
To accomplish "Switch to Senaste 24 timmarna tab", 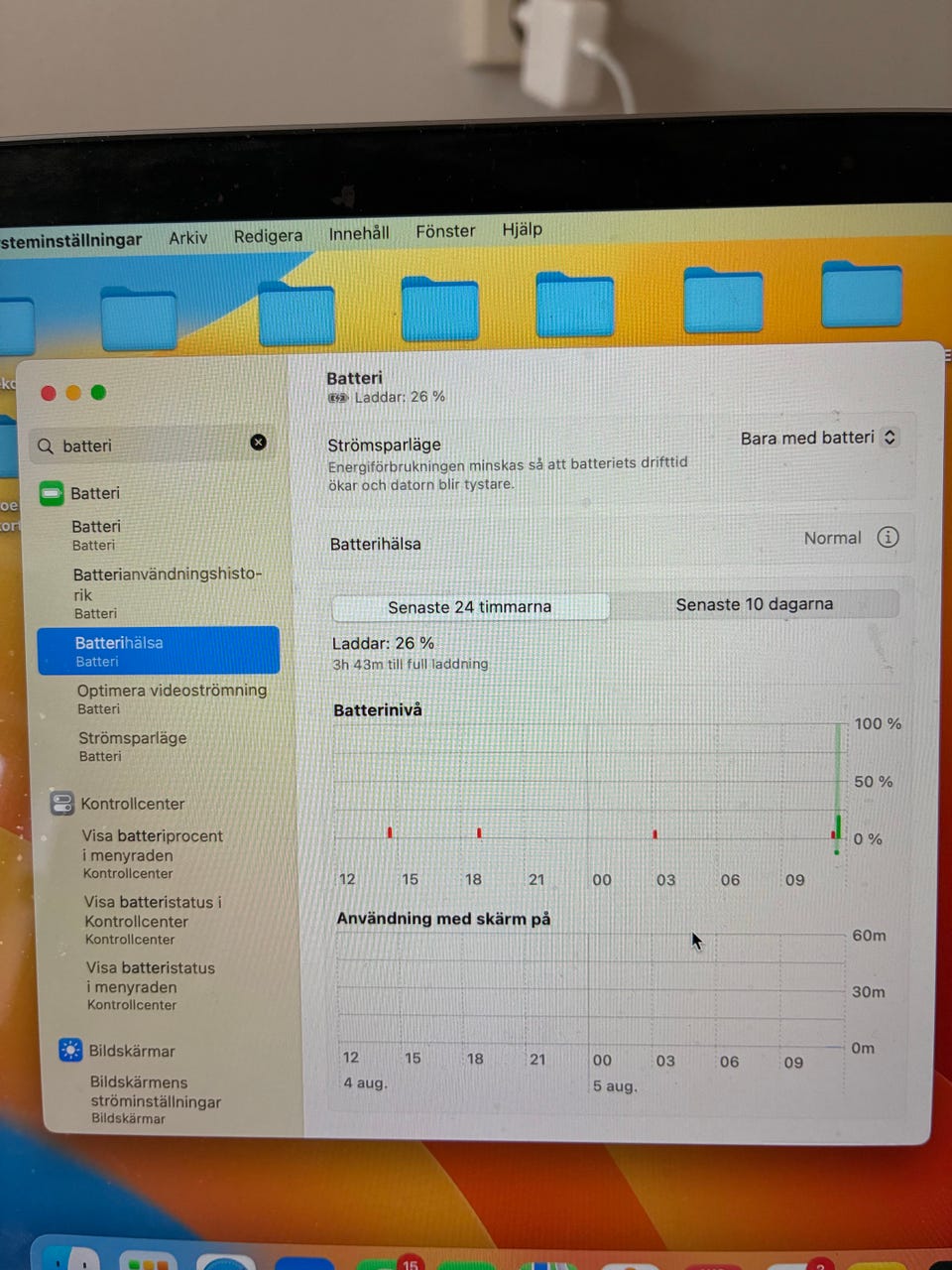I will (470, 606).
